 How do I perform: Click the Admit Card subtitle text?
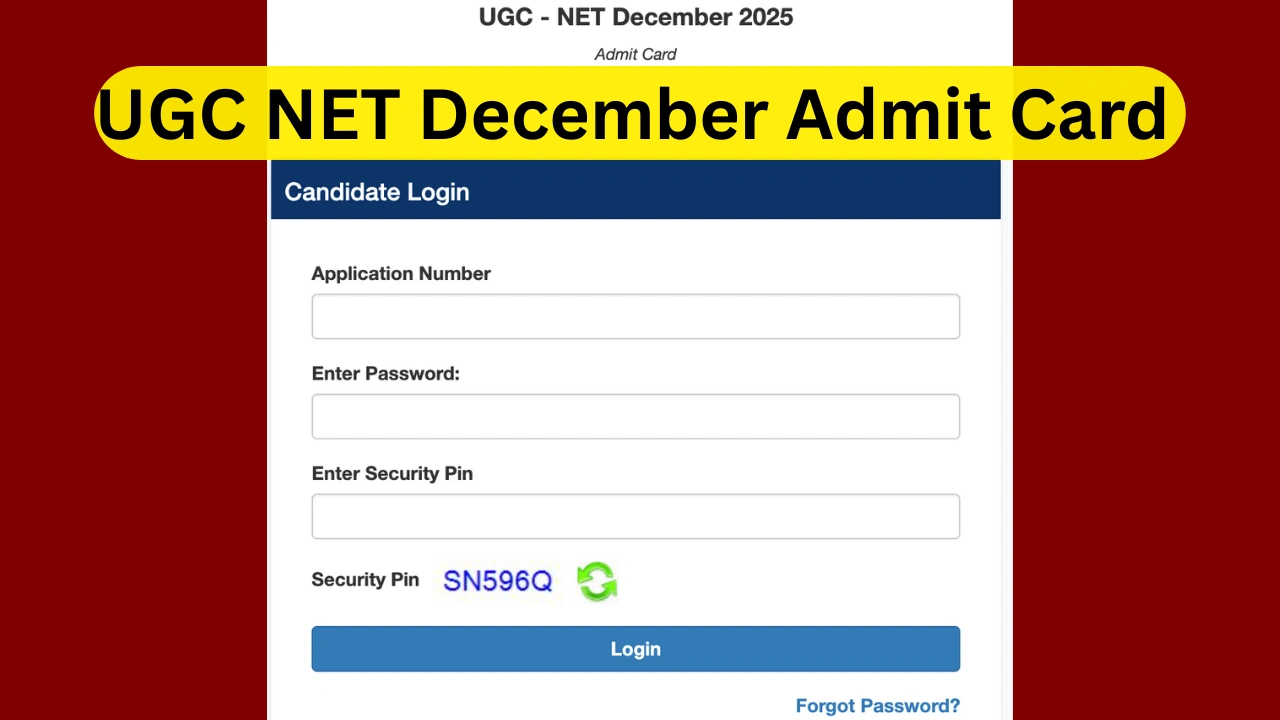point(635,54)
